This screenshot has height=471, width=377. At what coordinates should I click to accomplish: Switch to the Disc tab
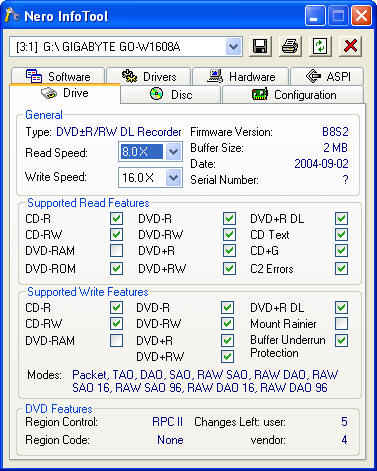[171, 94]
